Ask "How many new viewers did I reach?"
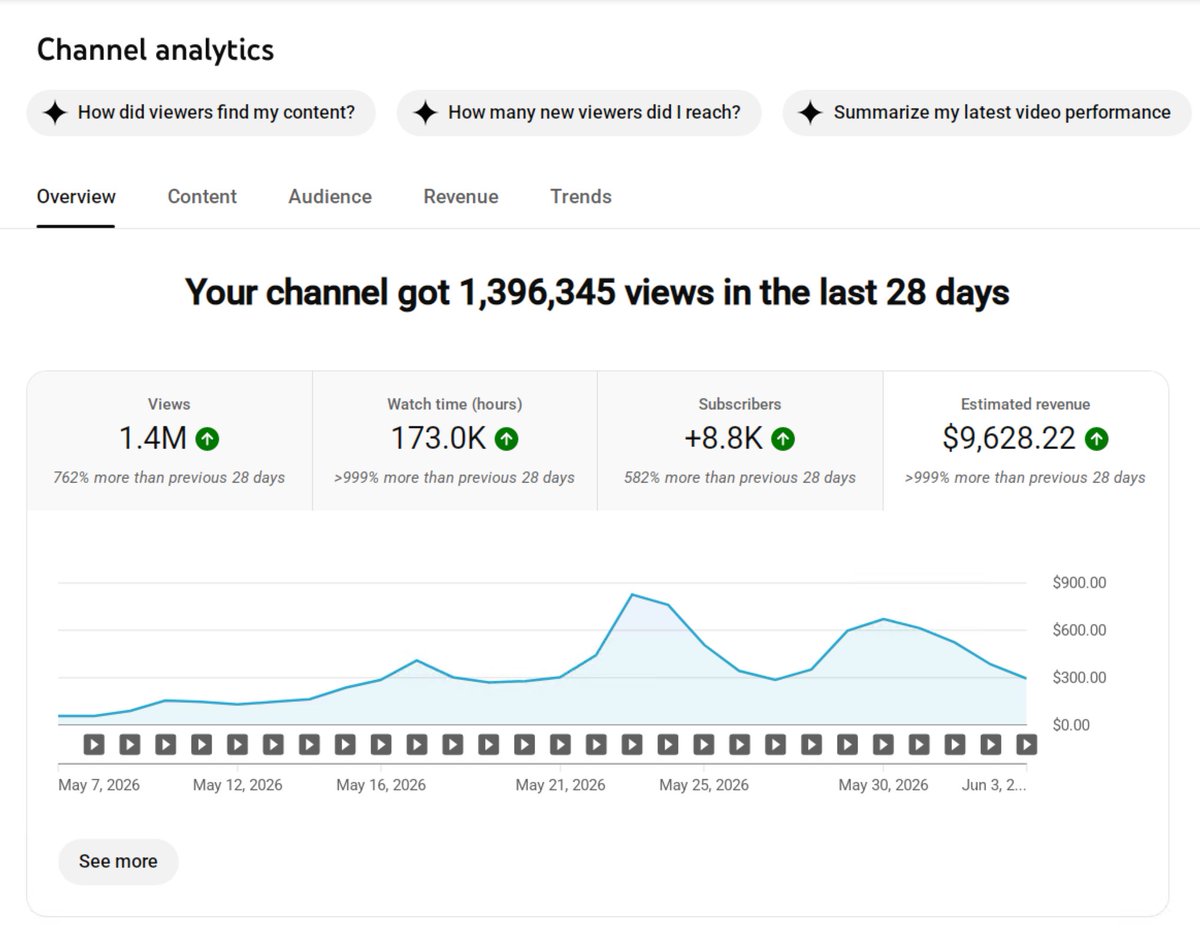The image size is (1200, 944). (x=579, y=112)
